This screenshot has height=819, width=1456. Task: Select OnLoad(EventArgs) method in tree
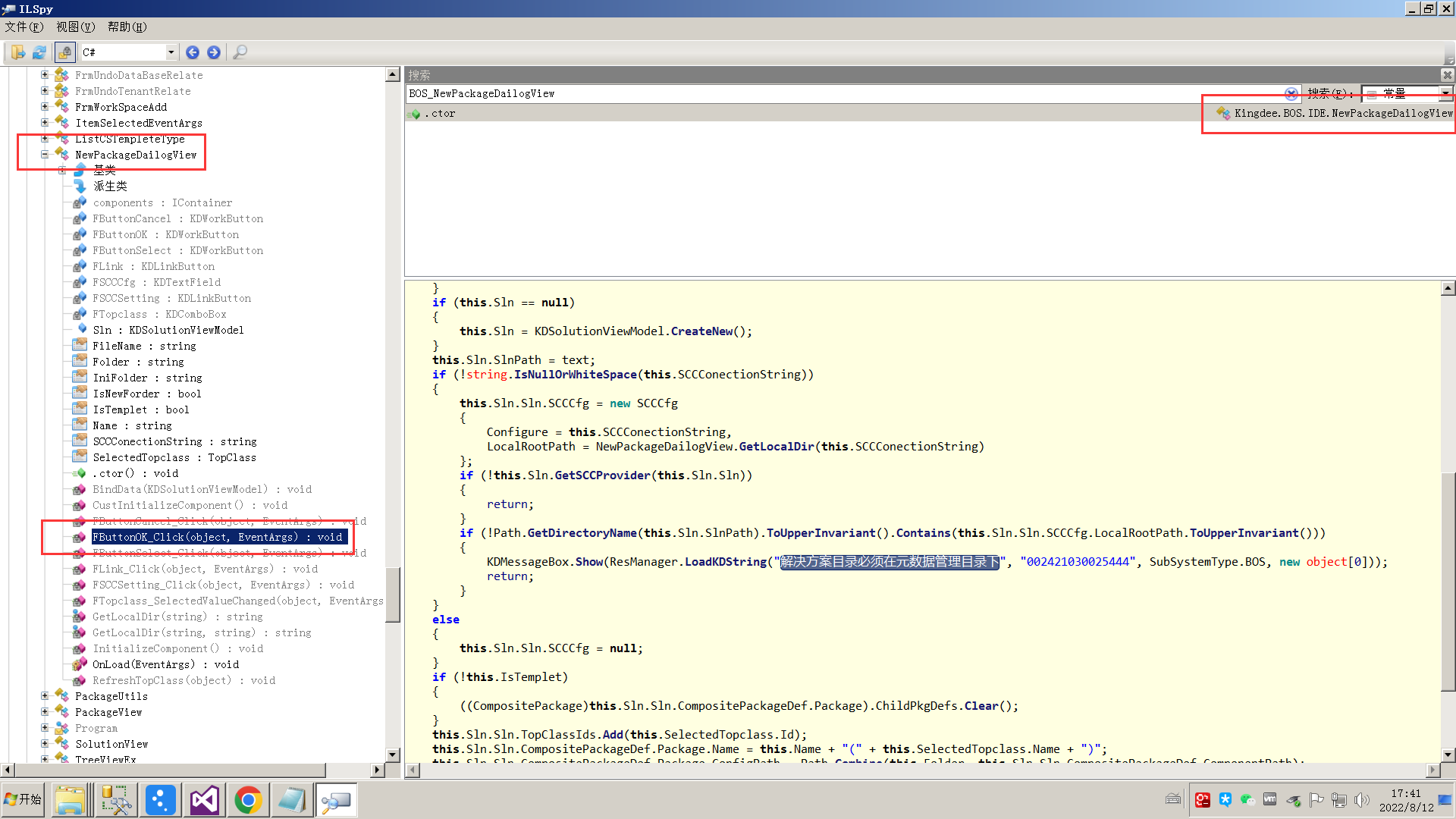point(165,664)
